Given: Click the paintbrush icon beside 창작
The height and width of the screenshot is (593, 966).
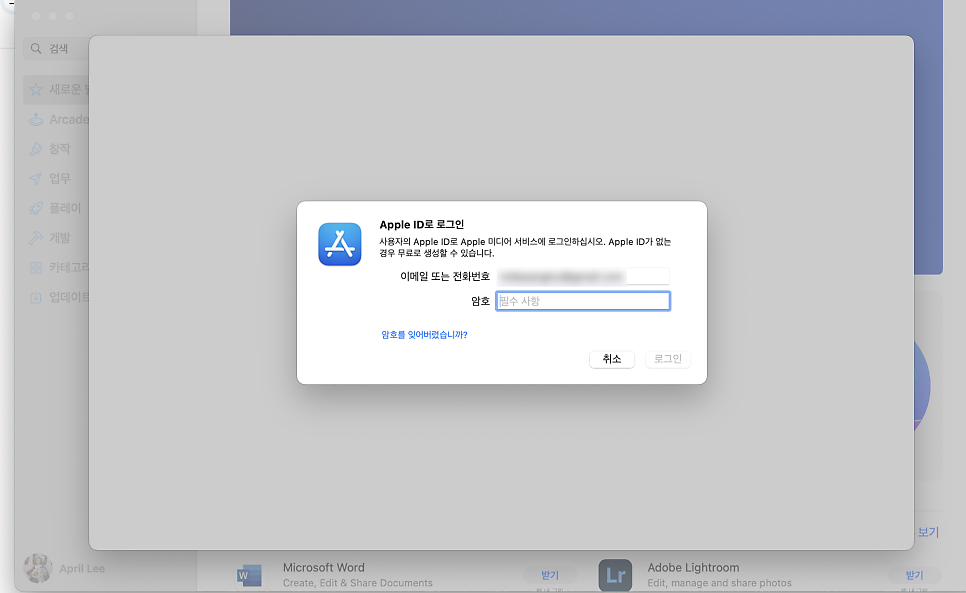Looking at the screenshot, I should [36, 148].
